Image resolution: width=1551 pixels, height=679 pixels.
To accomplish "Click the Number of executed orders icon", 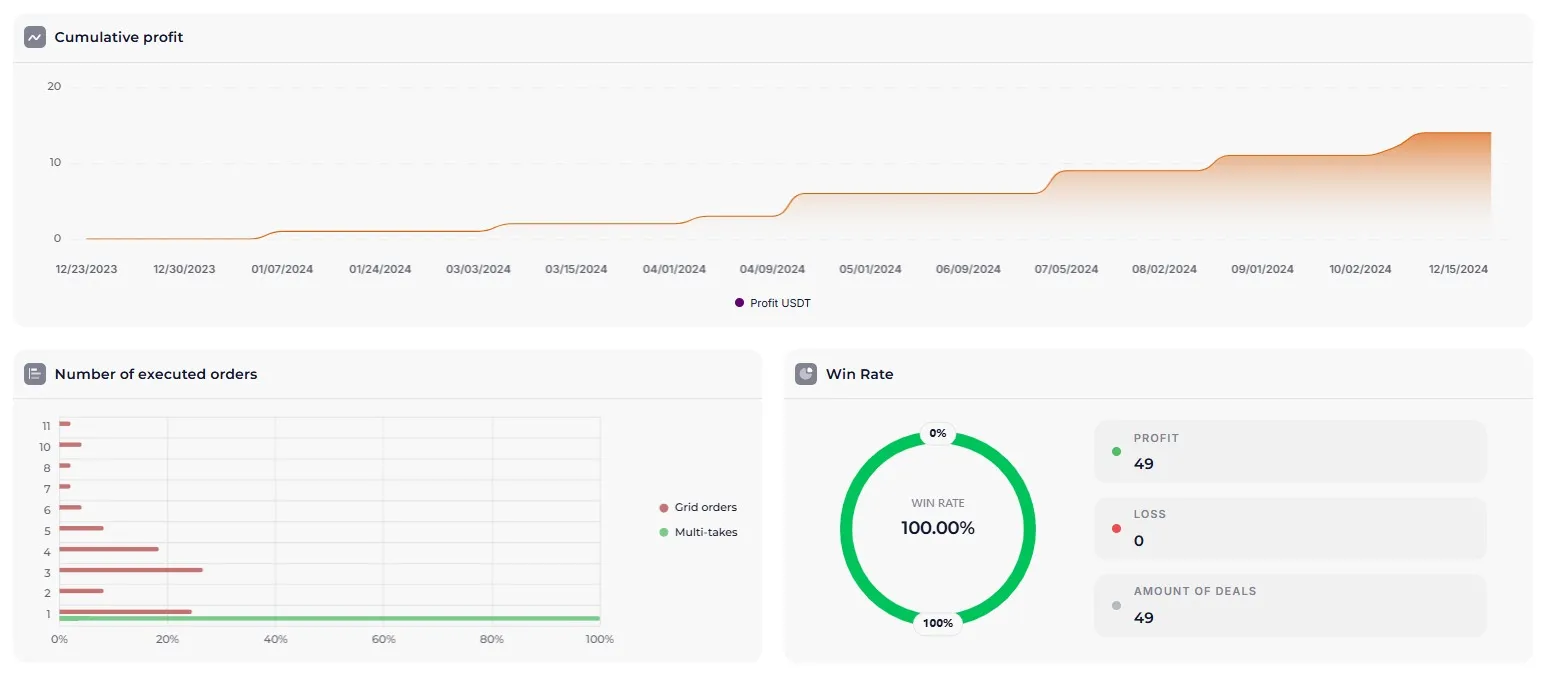I will click(35, 374).
